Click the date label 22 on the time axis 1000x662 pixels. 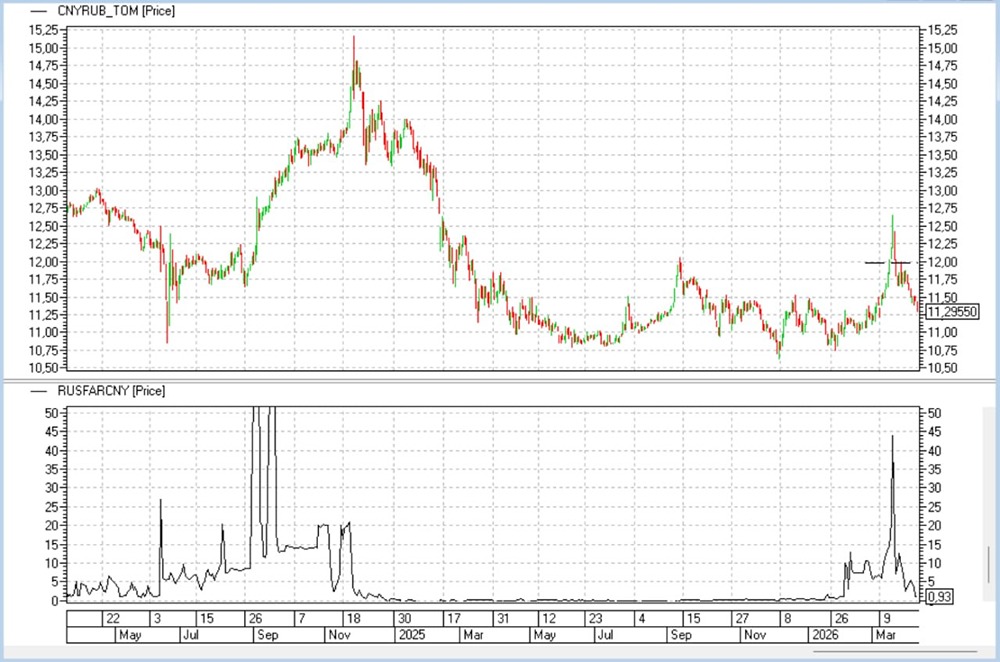113,619
